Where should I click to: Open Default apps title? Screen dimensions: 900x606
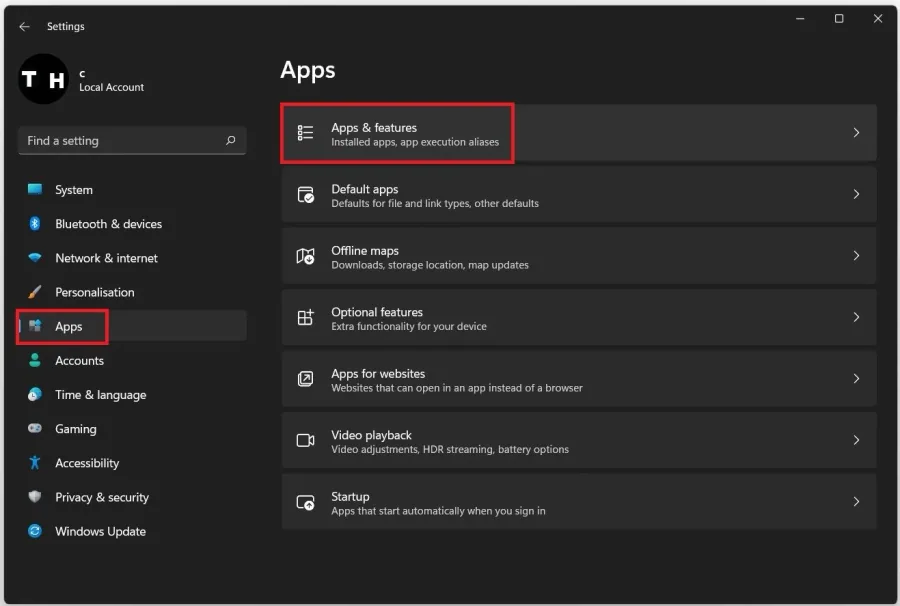click(x=364, y=189)
